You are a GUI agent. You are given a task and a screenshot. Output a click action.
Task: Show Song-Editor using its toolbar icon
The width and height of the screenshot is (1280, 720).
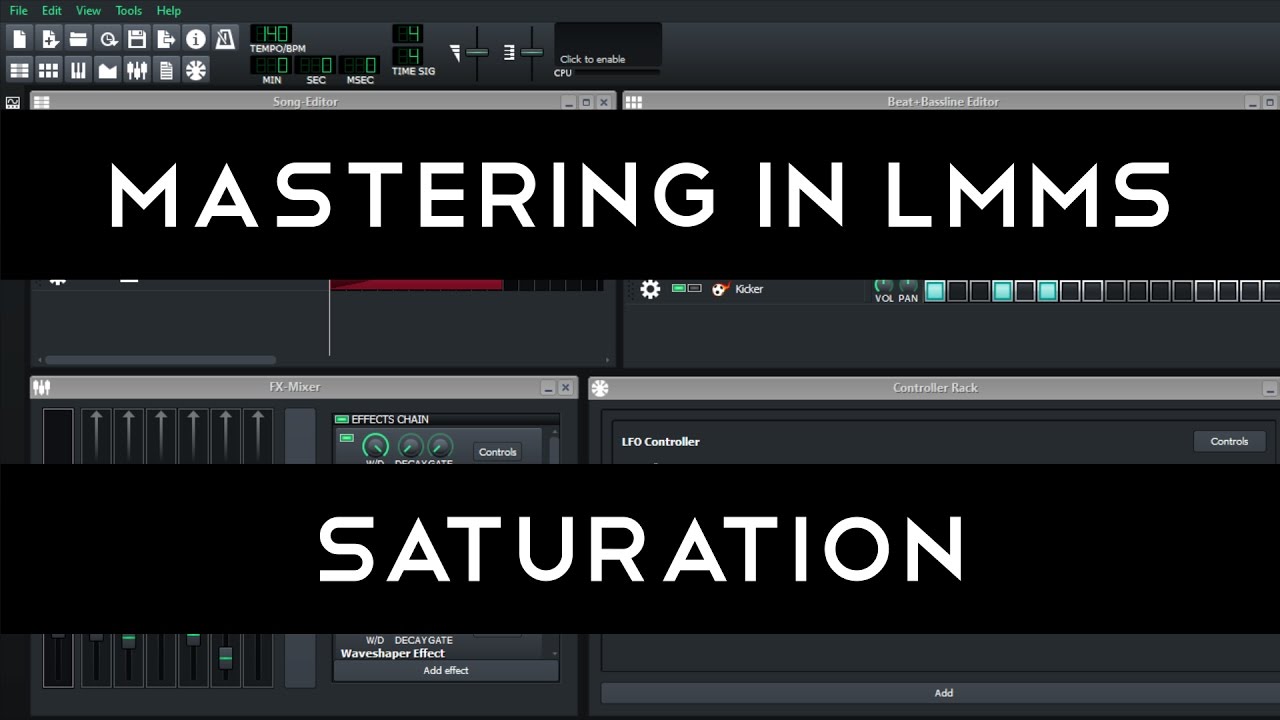tap(20, 69)
